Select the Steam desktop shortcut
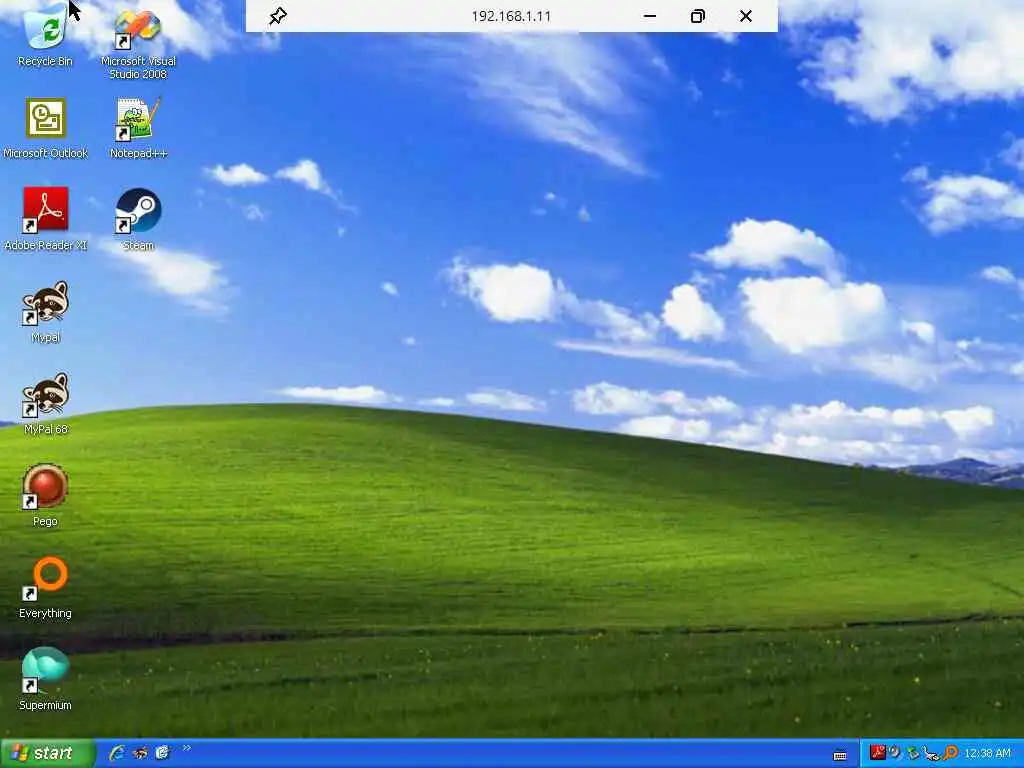 pyautogui.click(x=138, y=219)
